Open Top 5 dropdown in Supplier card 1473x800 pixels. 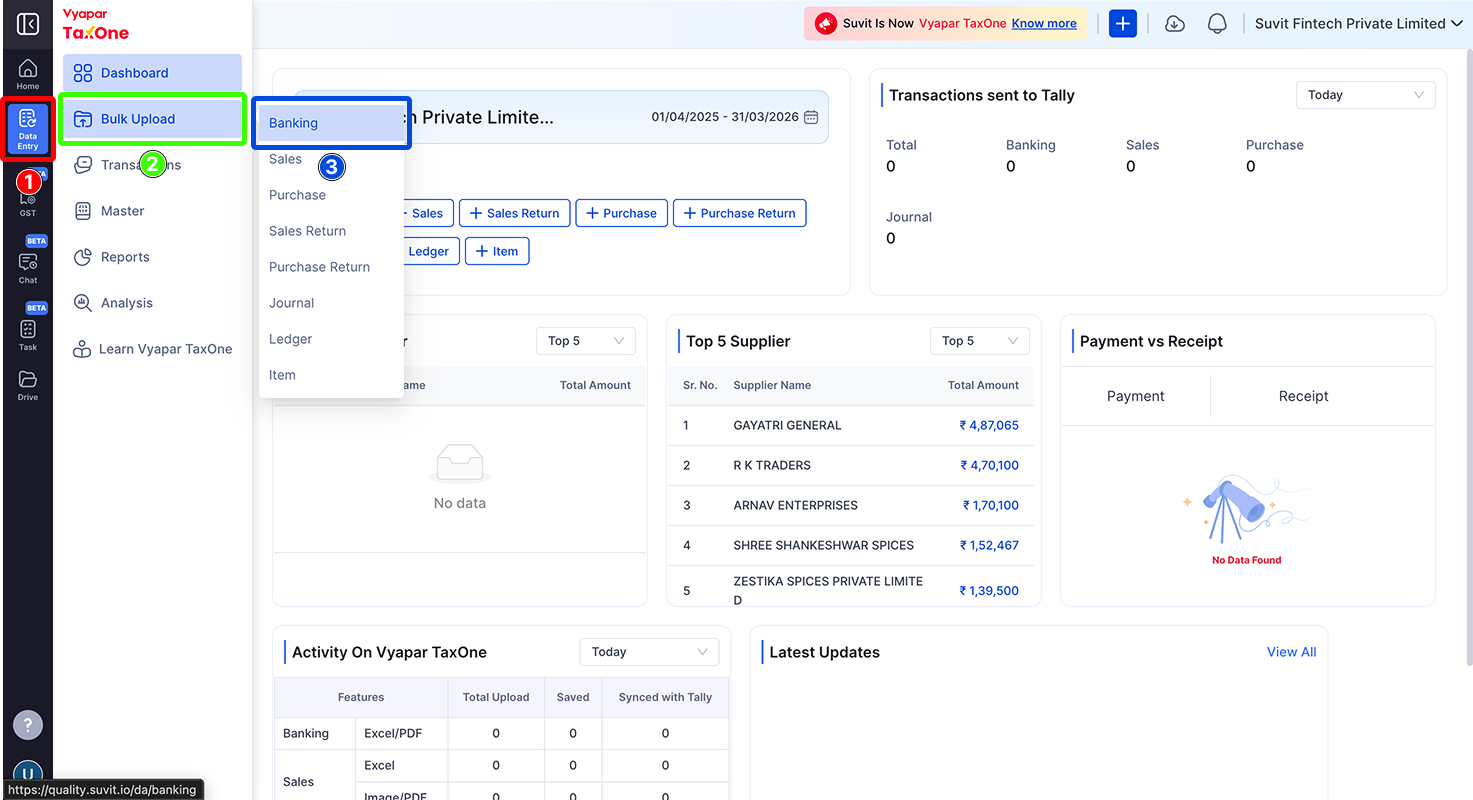coord(979,341)
